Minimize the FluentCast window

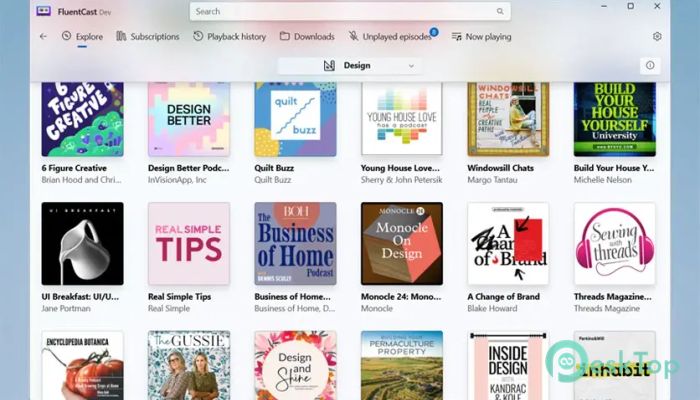pyautogui.click(x=604, y=6)
